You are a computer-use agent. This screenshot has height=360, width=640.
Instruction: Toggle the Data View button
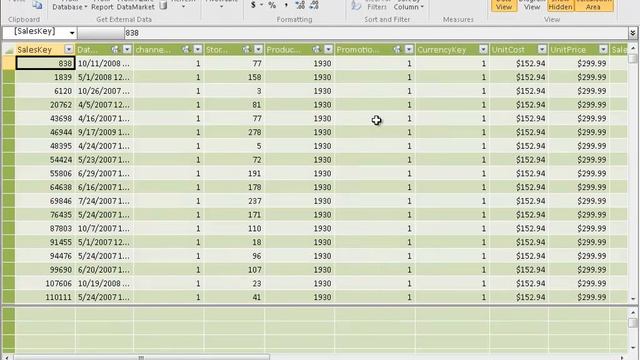tap(504, 5)
